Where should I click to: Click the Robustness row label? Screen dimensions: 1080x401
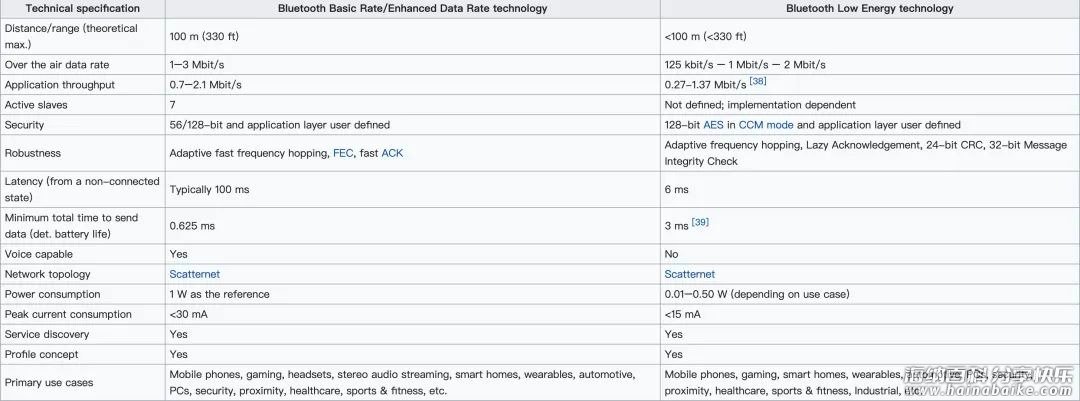coord(32,154)
